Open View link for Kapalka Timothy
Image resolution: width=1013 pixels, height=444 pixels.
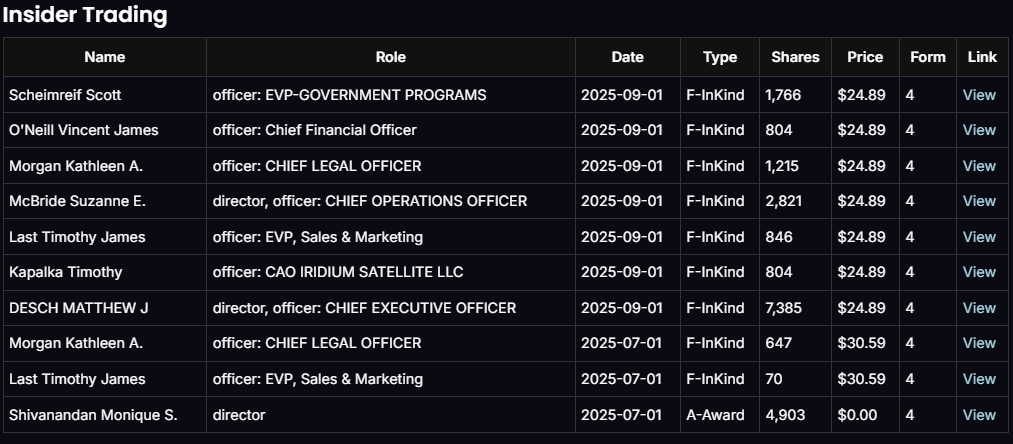pyautogui.click(x=979, y=272)
